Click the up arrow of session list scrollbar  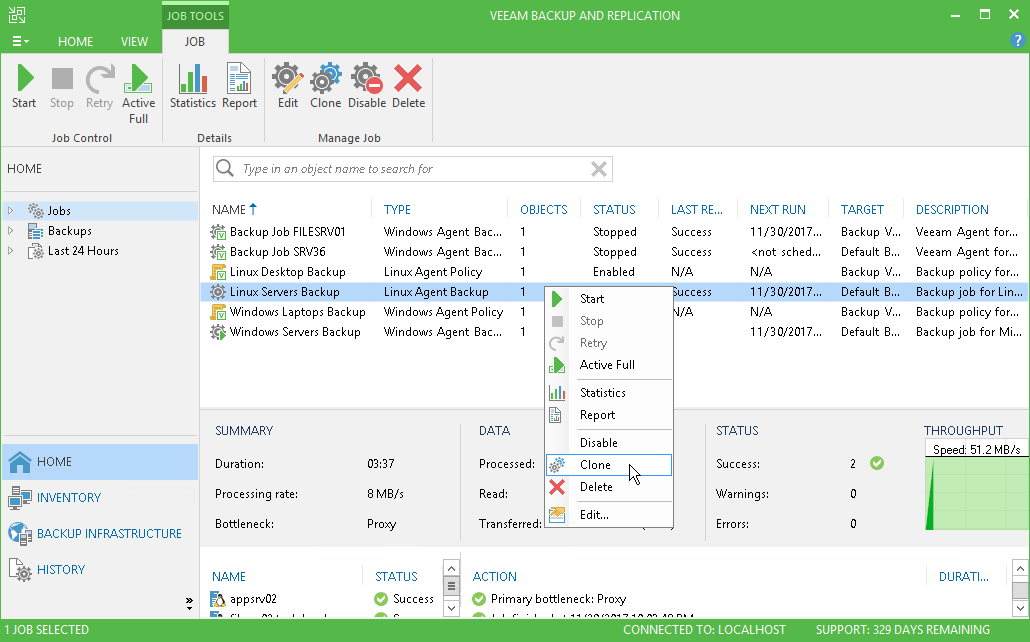pos(451,568)
